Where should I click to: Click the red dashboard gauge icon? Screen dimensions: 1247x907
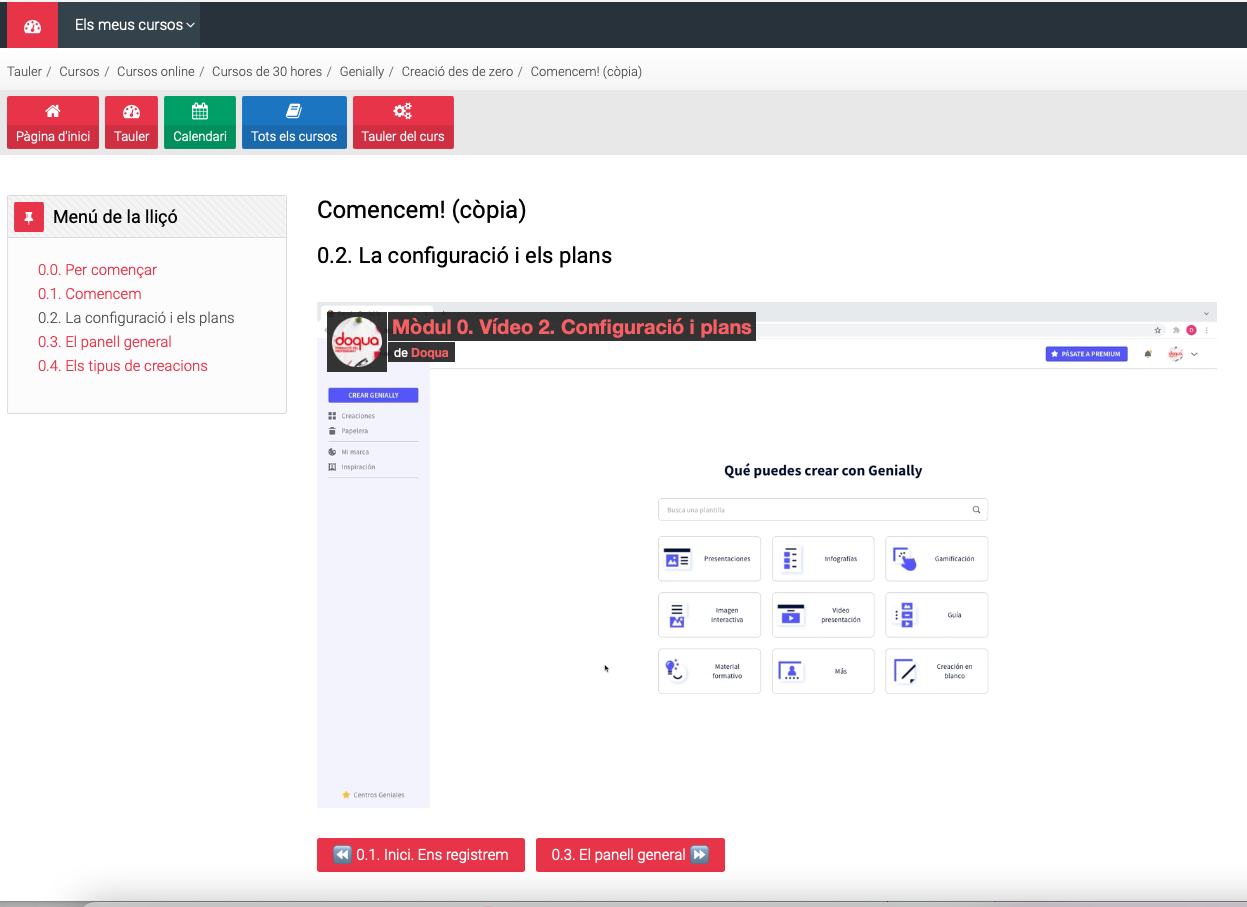[32, 25]
